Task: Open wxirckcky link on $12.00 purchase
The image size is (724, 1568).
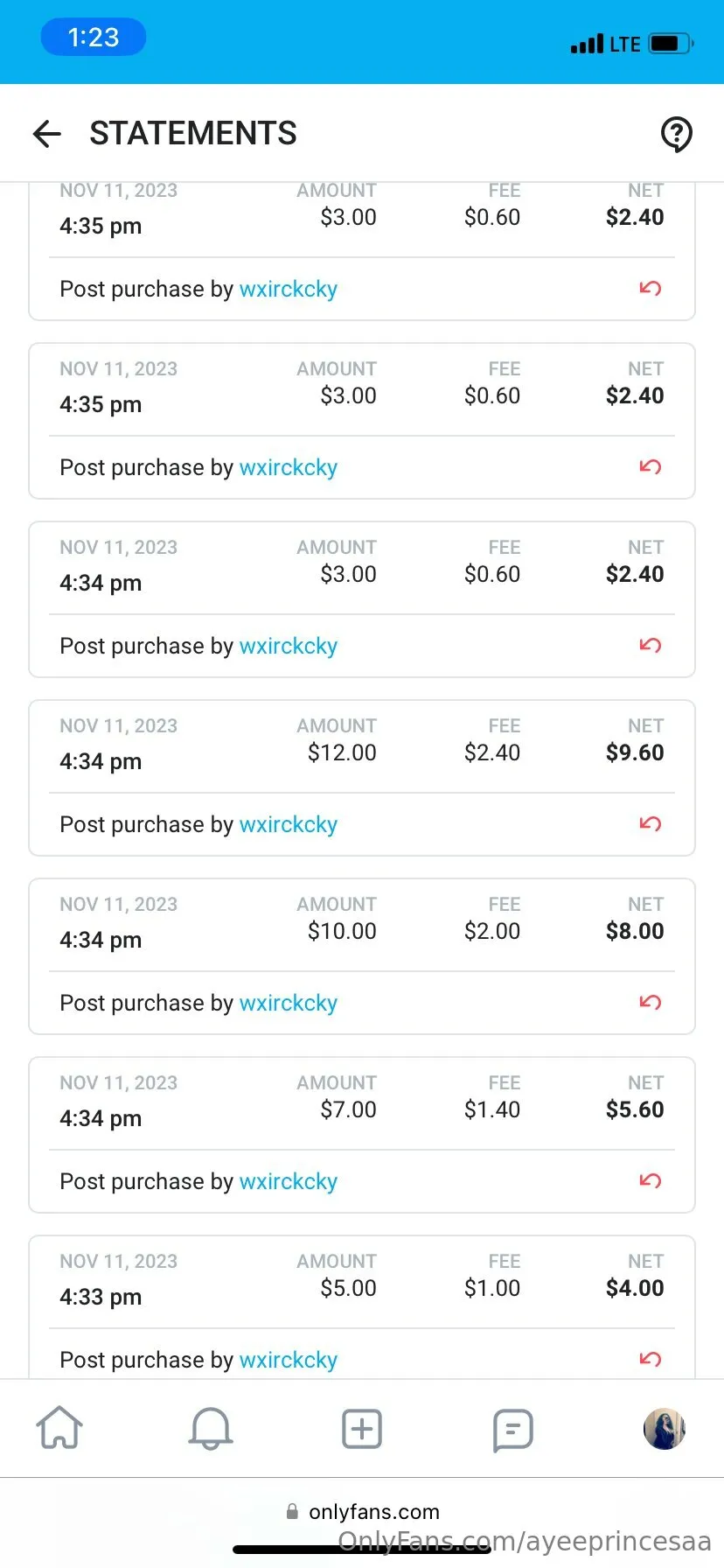Action: (288, 824)
